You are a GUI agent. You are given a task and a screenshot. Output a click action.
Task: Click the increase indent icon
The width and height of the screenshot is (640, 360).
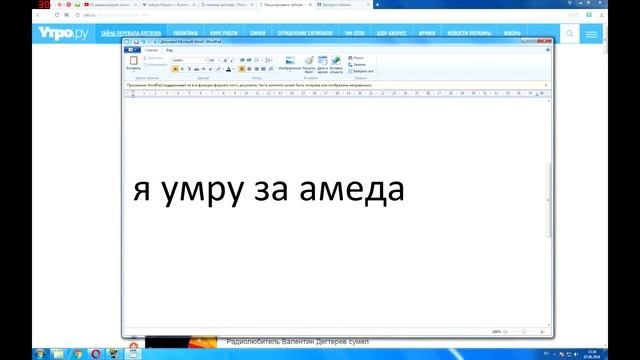pyautogui.click(x=249, y=60)
